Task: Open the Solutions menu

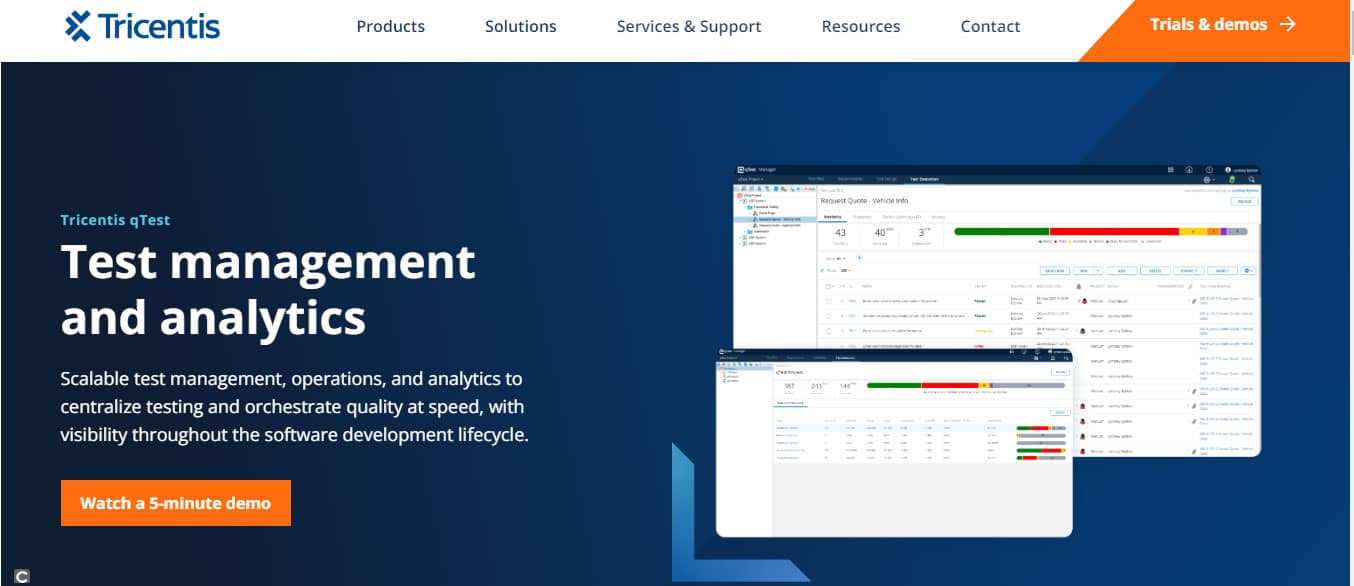Action: [x=521, y=27]
